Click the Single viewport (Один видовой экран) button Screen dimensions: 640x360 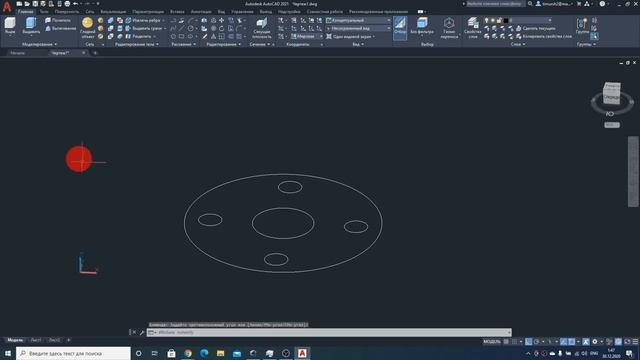(x=349, y=36)
